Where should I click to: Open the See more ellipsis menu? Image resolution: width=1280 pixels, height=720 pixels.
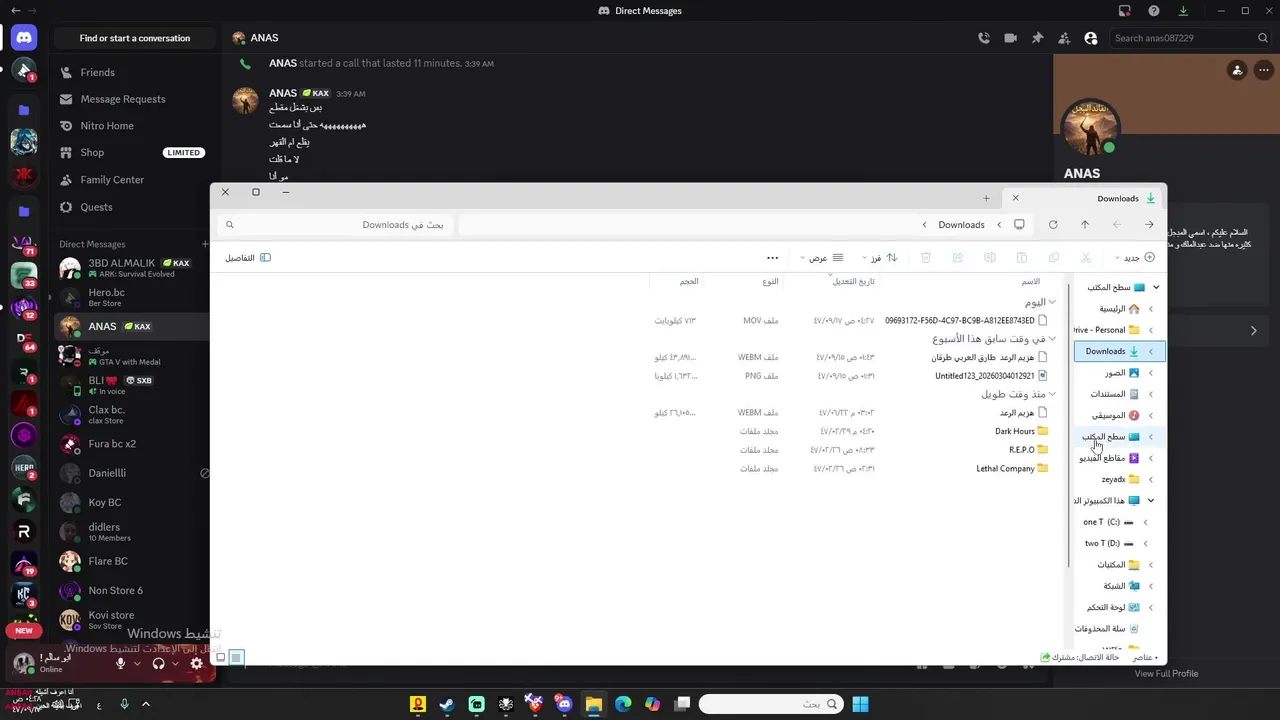(772, 258)
